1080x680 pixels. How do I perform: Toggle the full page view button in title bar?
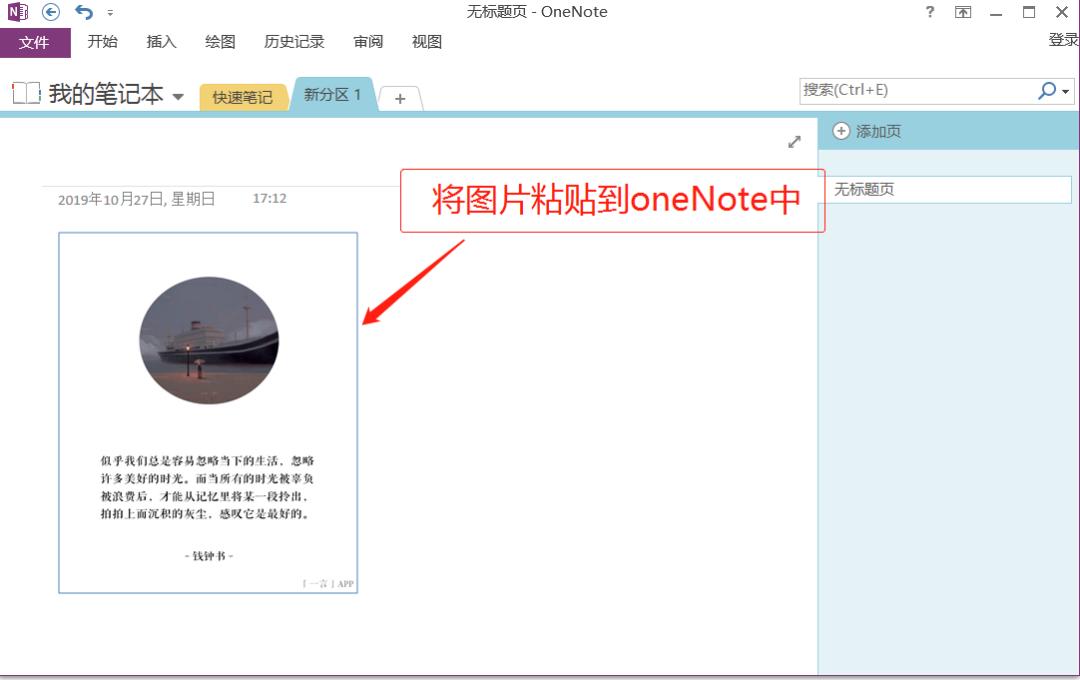(963, 12)
